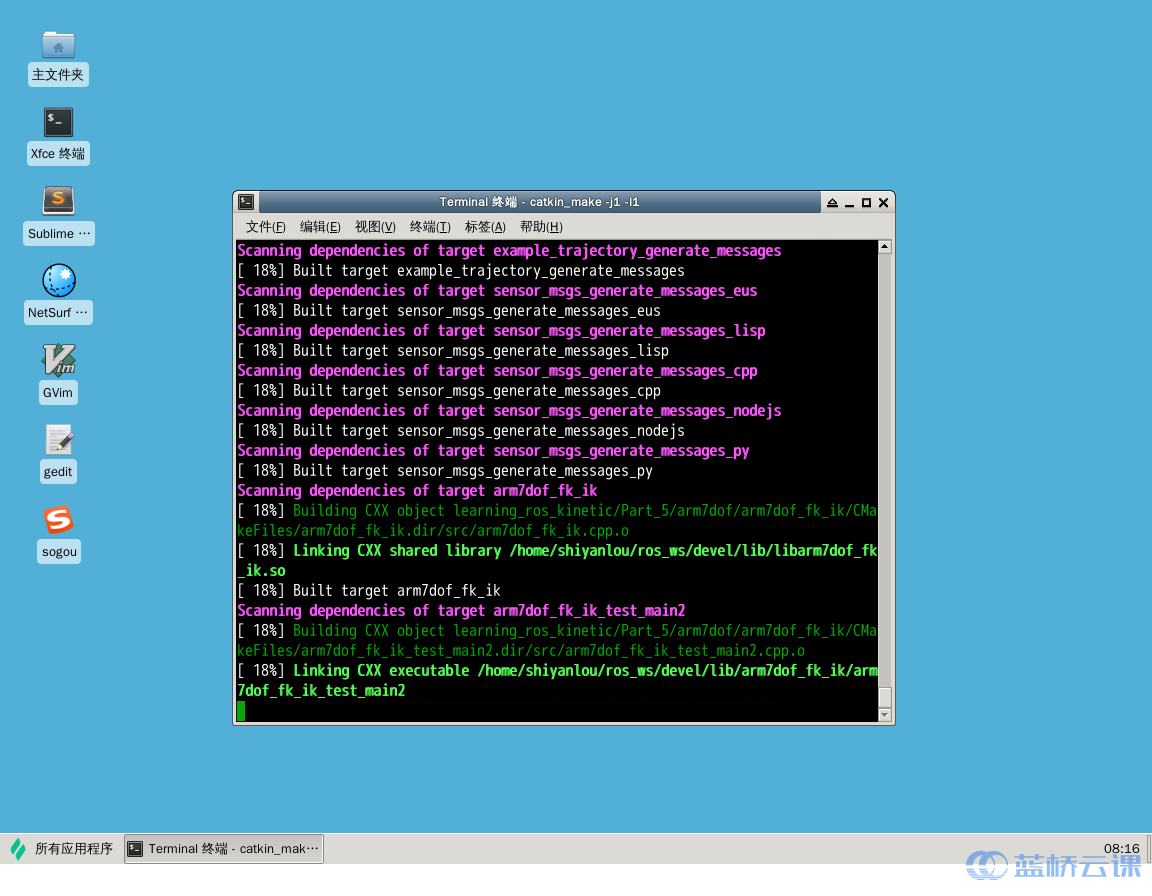Click the 08:16 clock in panel
The width and height of the screenshot is (1152, 896).
1121,849
